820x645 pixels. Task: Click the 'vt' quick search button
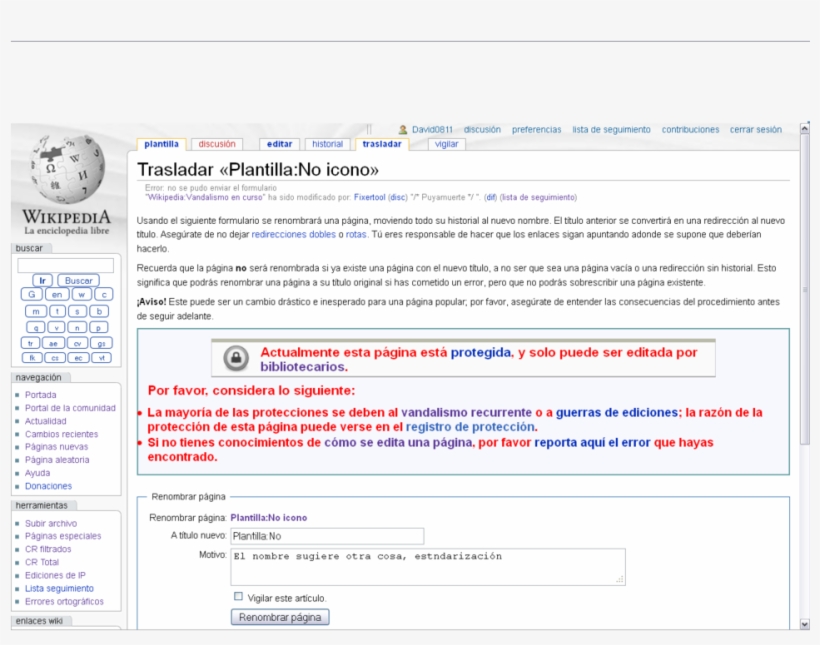coord(101,358)
